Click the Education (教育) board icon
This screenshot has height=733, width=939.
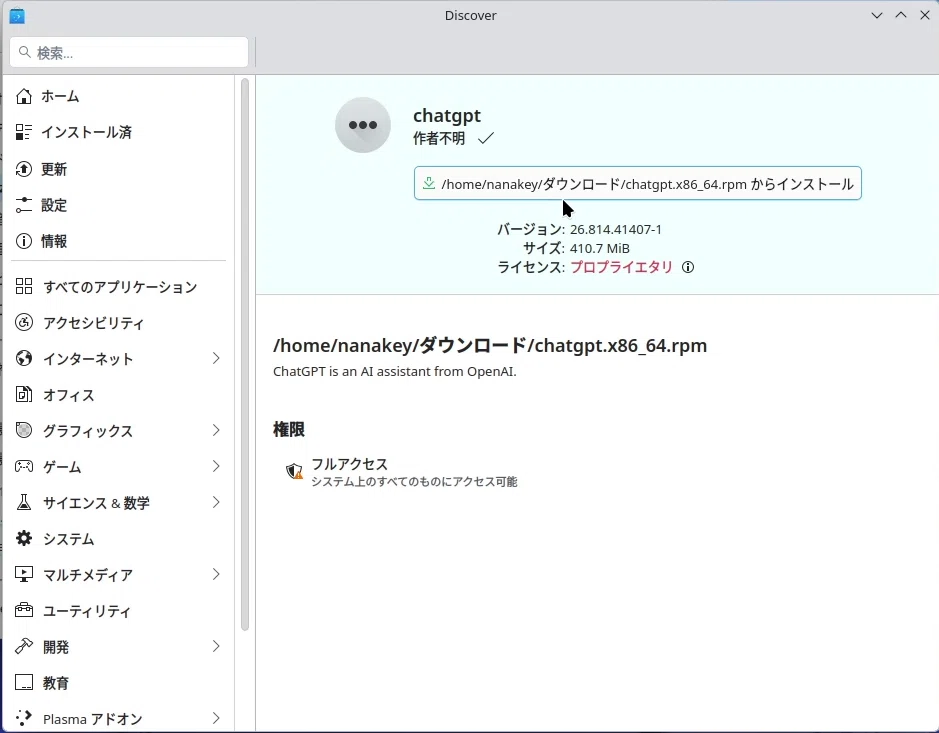coord(24,682)
